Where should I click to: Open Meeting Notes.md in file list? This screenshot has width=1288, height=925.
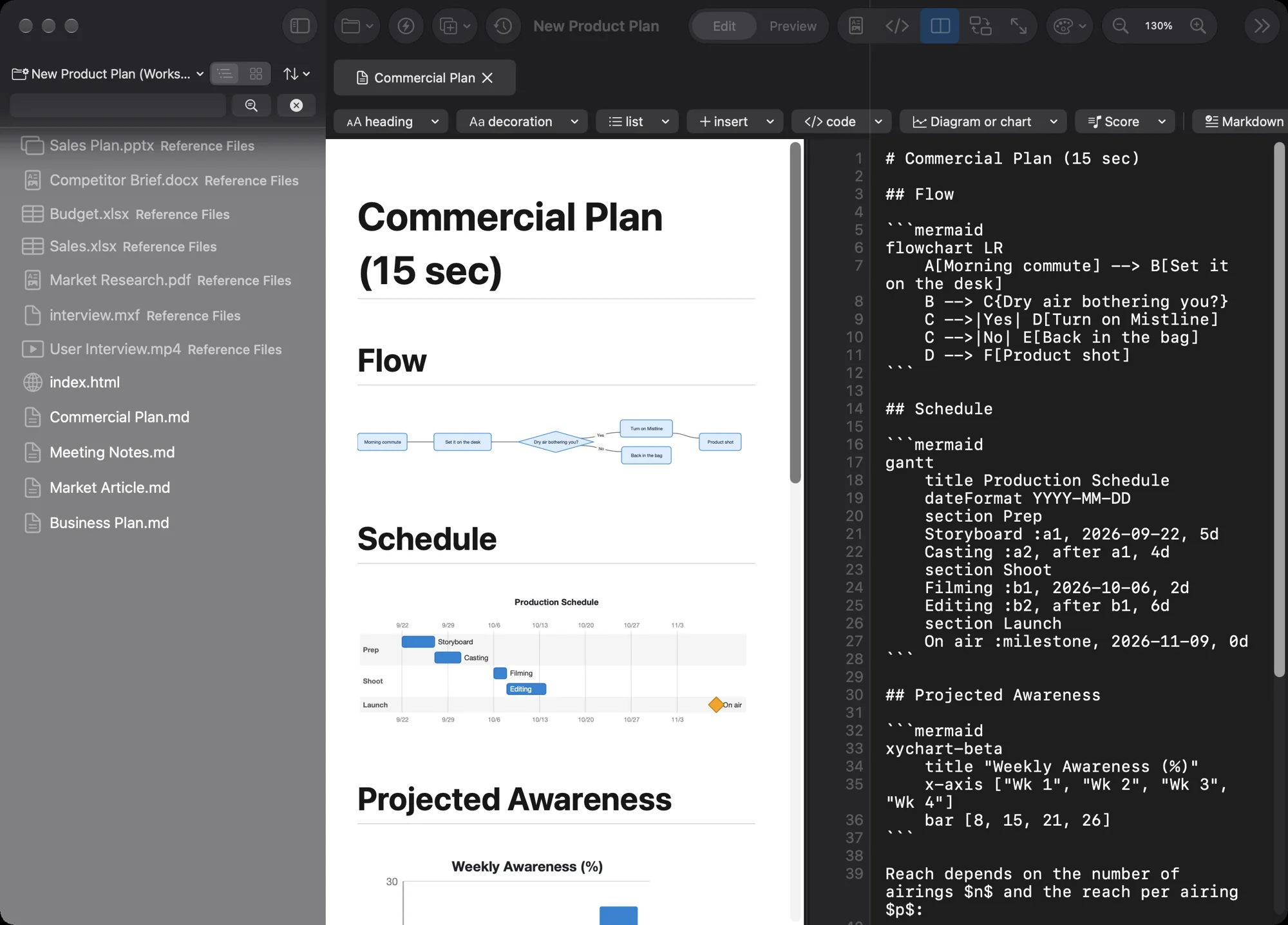click(x=112, y=452)
